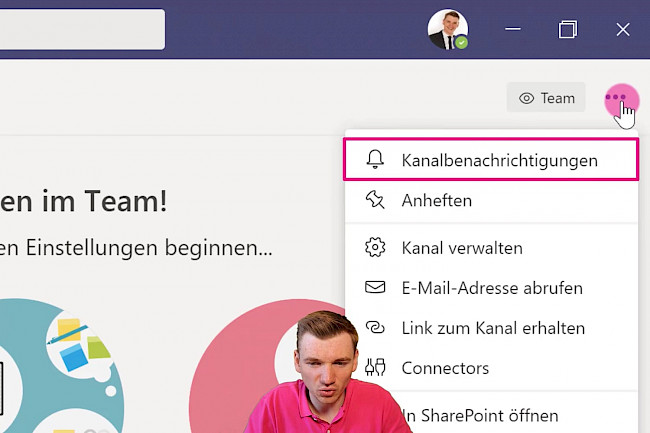Click the pin icon beside Anheften
This screenshot has height=433, width=650.
[375, 200]
